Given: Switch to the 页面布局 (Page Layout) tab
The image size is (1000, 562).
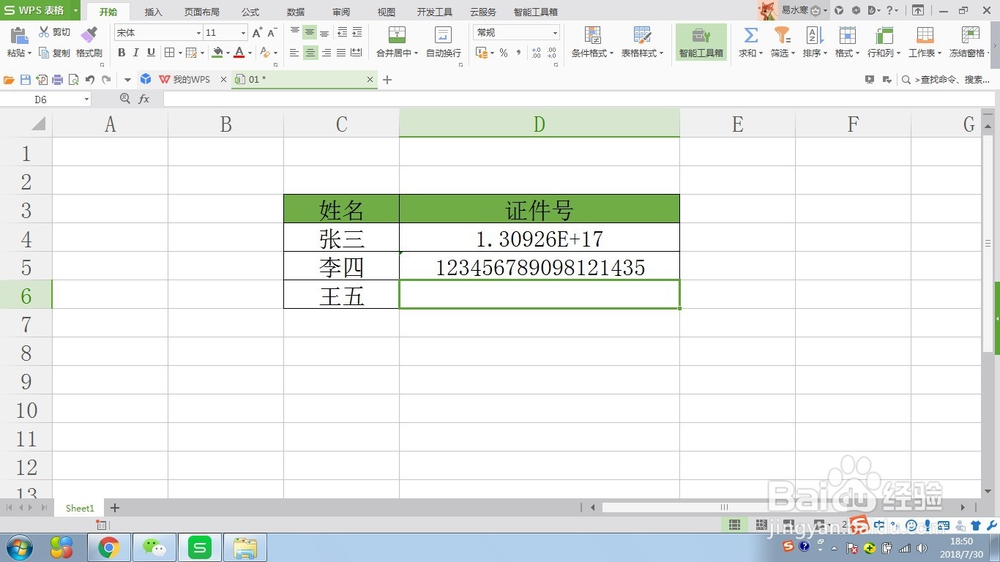Looking at the screenshot, I should [x=202, y=11].
